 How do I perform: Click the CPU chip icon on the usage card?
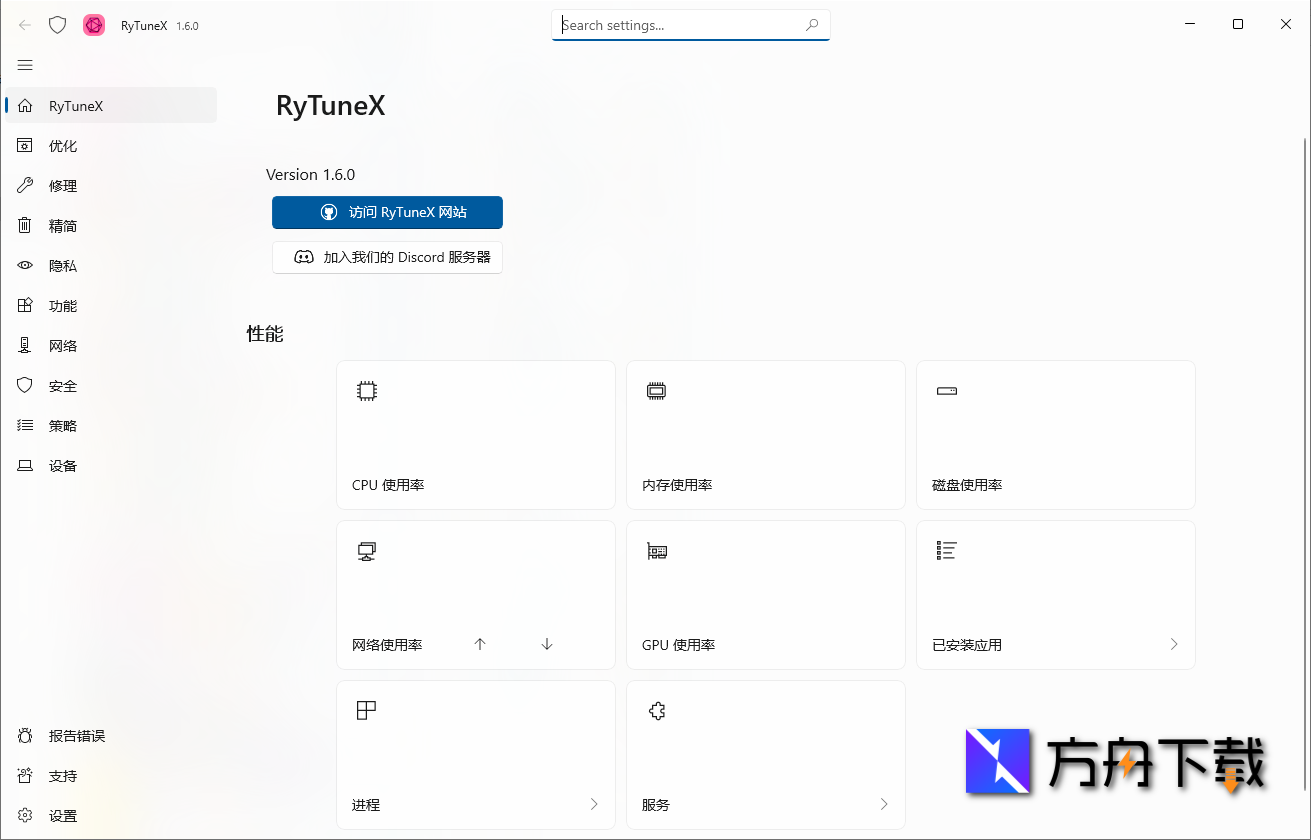(x=366, y=390)
